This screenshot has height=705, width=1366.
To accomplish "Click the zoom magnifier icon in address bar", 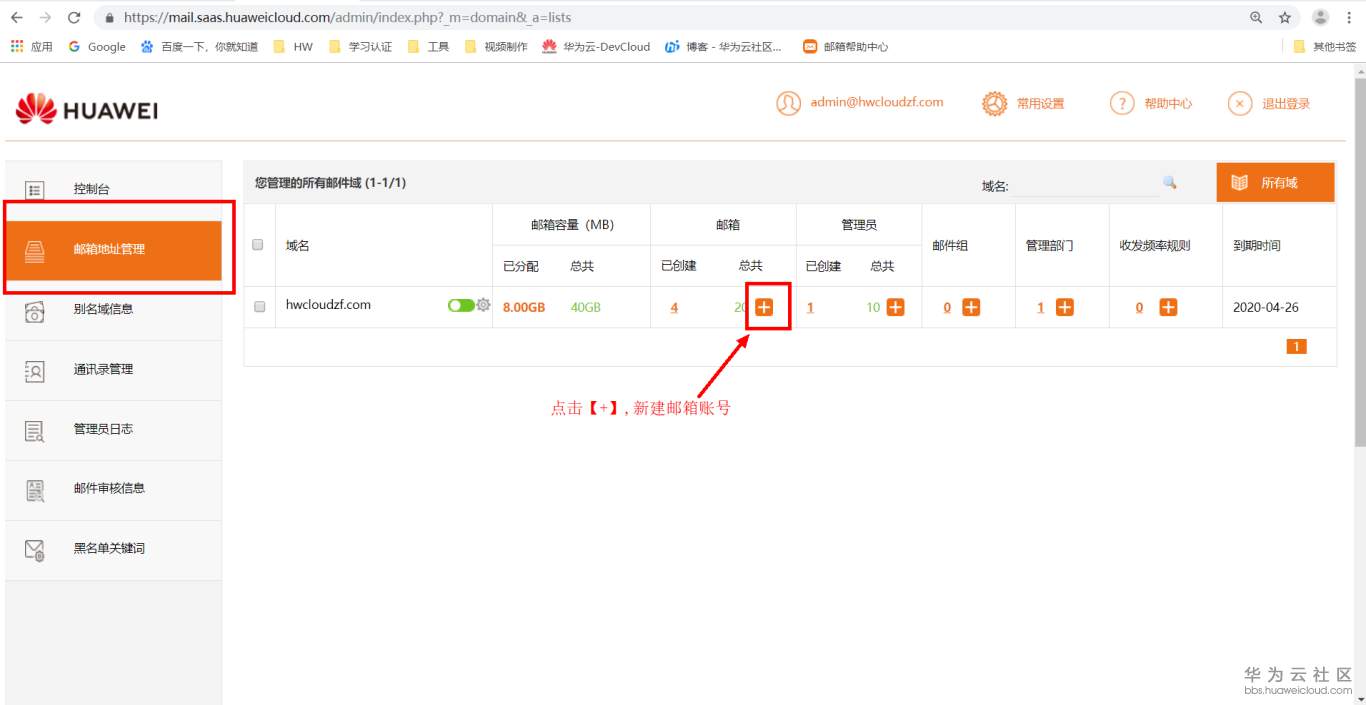I will (1256, 17).
